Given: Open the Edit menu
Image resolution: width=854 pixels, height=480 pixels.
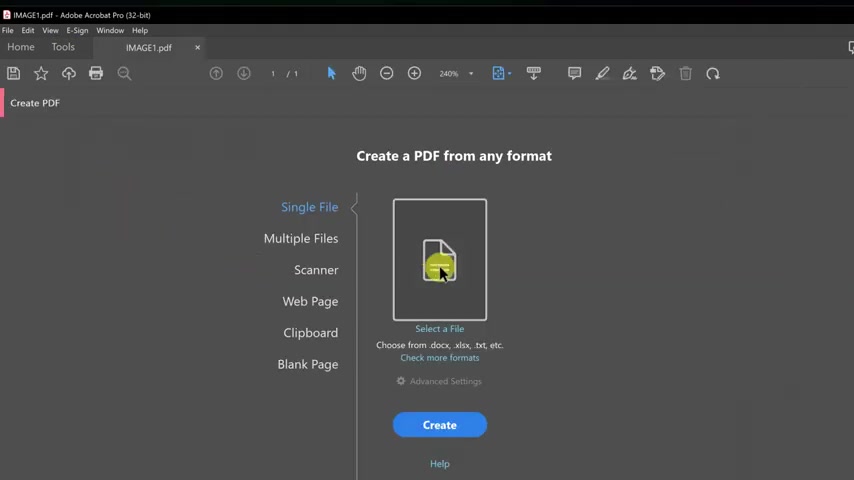Looking at the screenshot, I should 28,31.
